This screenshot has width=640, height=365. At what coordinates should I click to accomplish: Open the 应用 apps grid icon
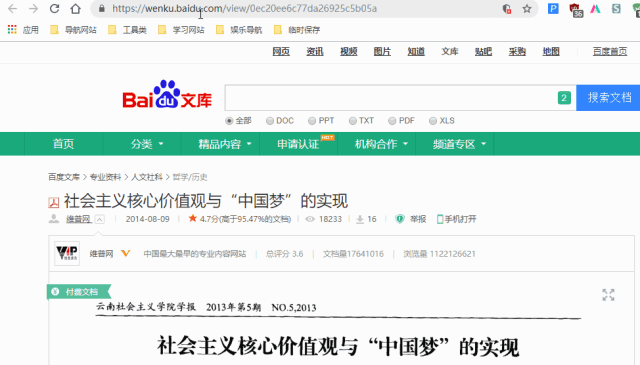click(x=12, y=29)
